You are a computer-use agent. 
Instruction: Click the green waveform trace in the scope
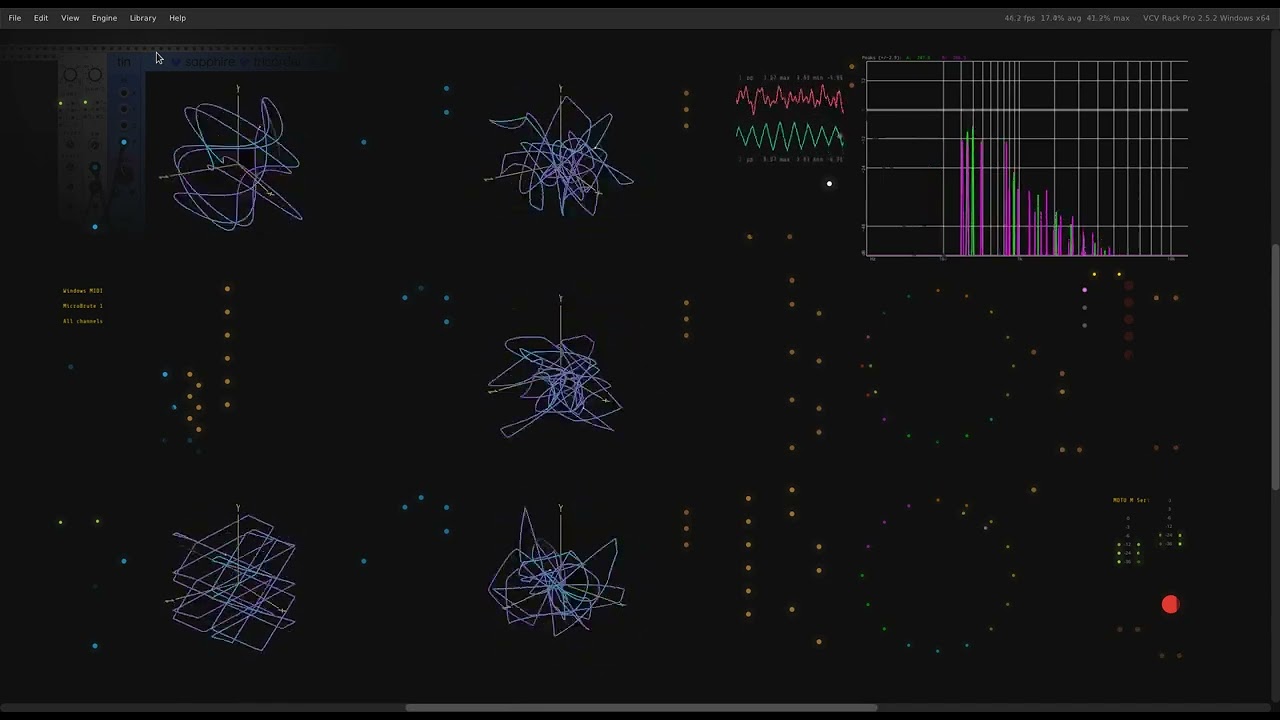(790, 136)
